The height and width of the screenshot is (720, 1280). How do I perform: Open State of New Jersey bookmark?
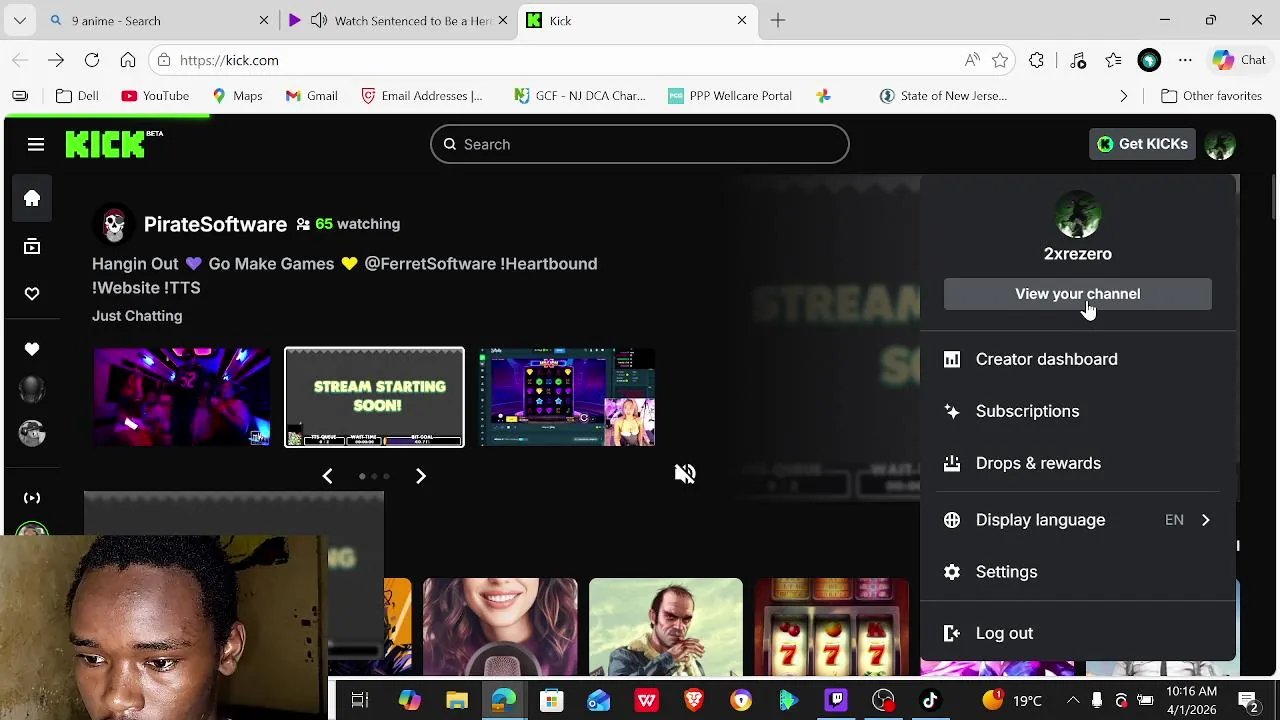click(x=943, y=96)
